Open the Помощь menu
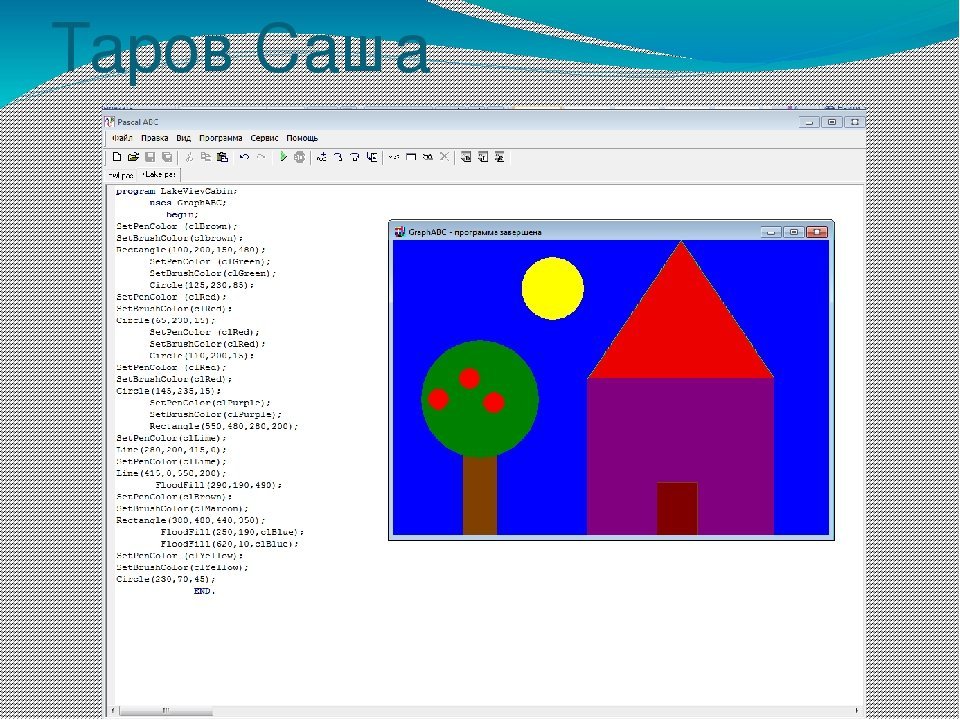The height and width of the screenshot is (720, 960). [x=302, y=138]
